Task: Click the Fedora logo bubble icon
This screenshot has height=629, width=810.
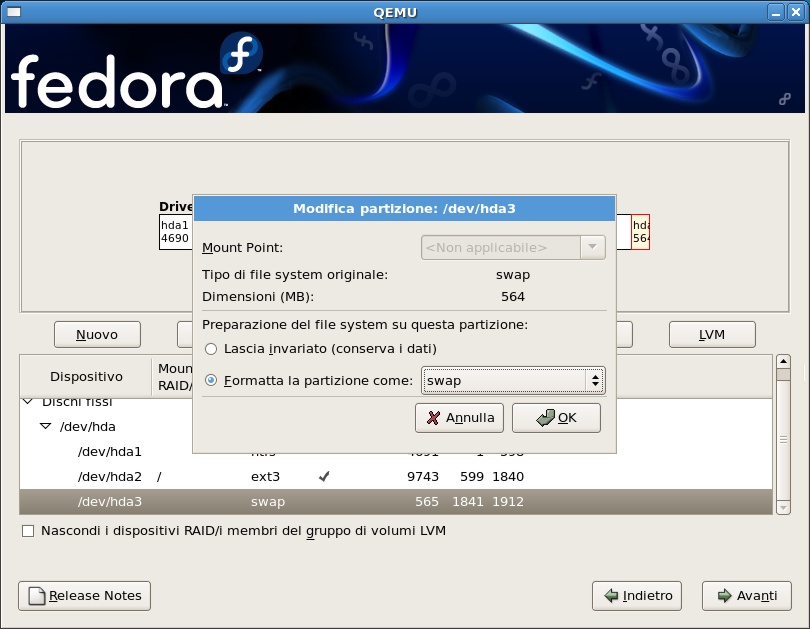Action: click(x=241, y=53)
